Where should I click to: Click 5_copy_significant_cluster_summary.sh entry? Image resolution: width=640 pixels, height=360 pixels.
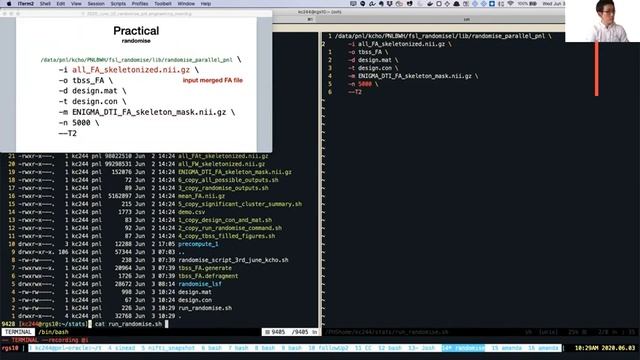(x=240, y=204)
